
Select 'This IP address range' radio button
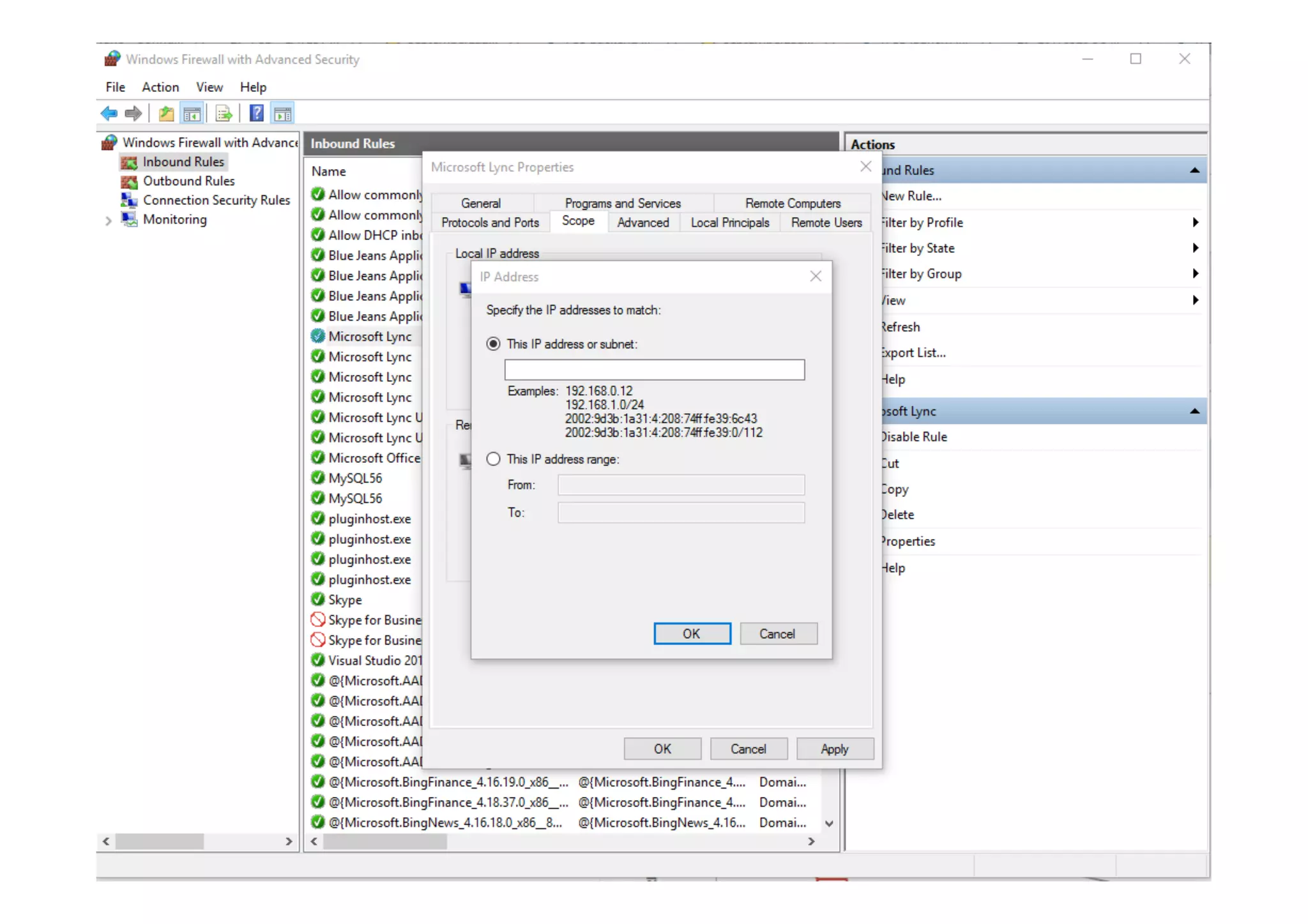point(493,459)
